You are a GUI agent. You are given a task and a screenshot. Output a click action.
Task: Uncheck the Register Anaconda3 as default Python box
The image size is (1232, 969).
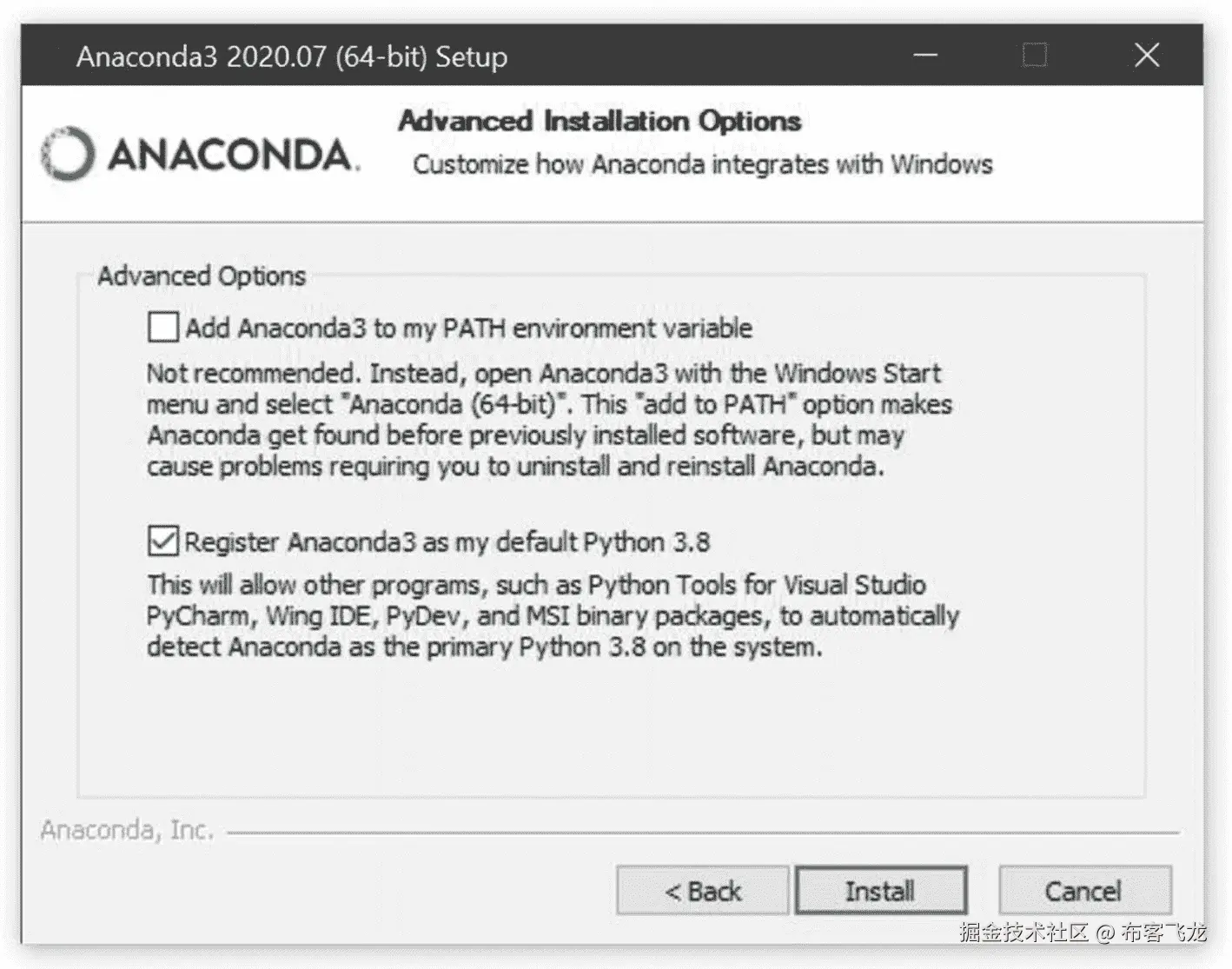pyautogui.click(x=163, y=541)
